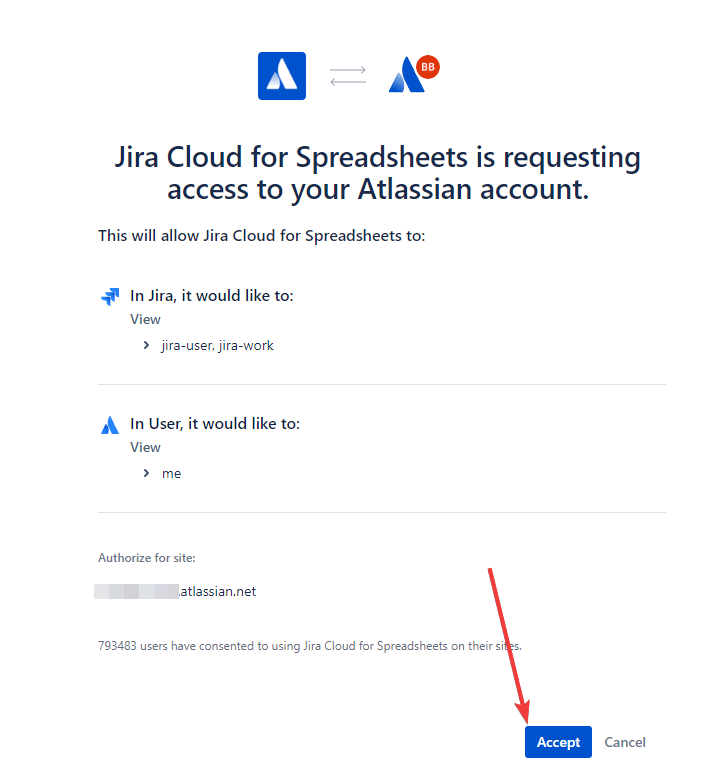This screenshot has height=772, width=723.
Task: Click the atlassian.net site address
Action: click(x=175, y=591)
